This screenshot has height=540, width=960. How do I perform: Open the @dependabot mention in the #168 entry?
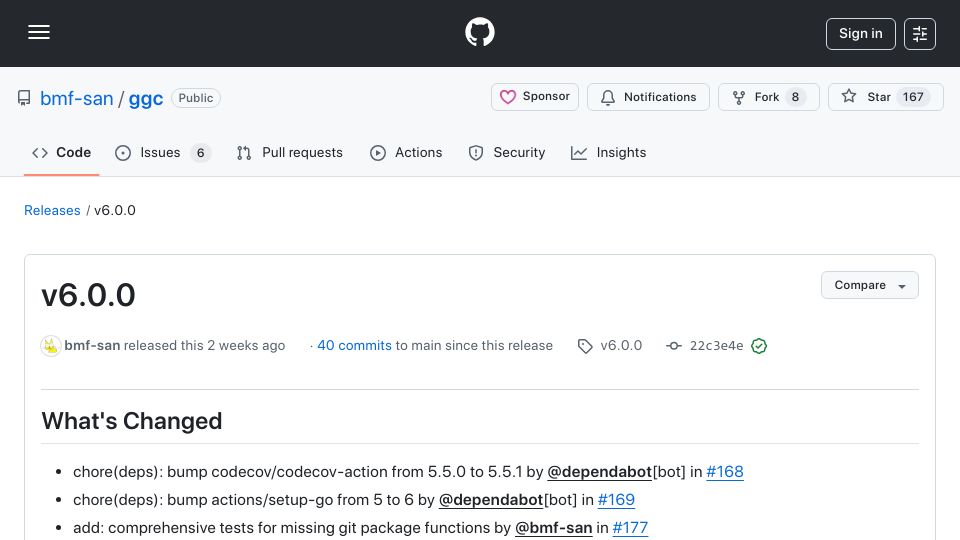click(599, 471)
